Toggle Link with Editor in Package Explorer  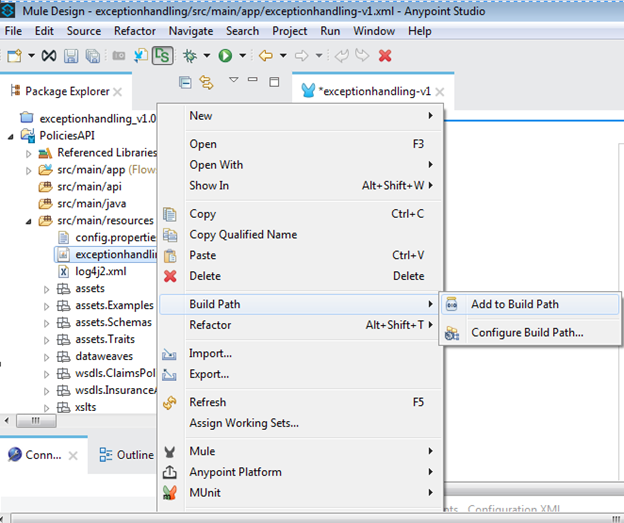coord(207,82)
